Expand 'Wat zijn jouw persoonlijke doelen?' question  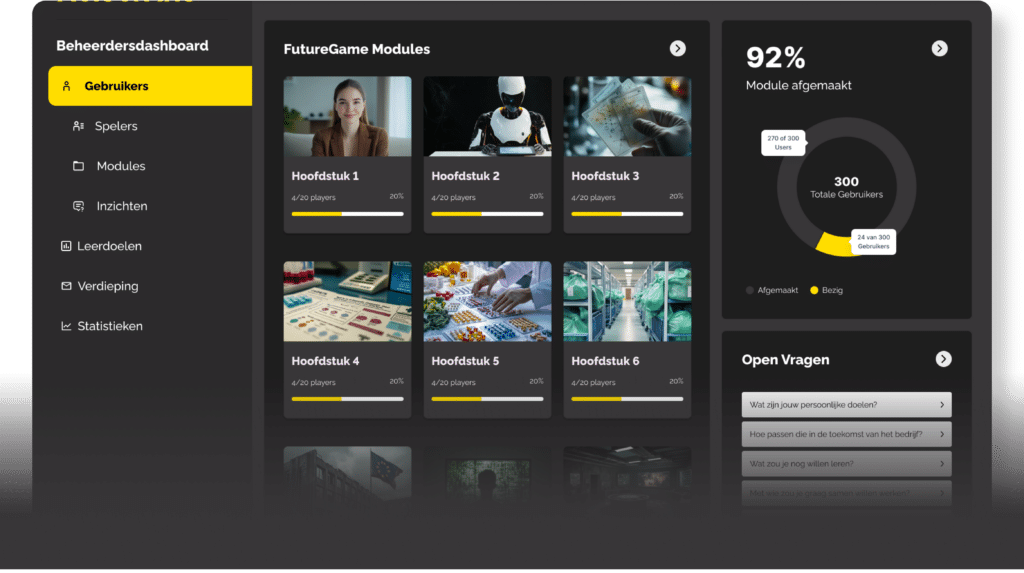click(x=846, y=405)
